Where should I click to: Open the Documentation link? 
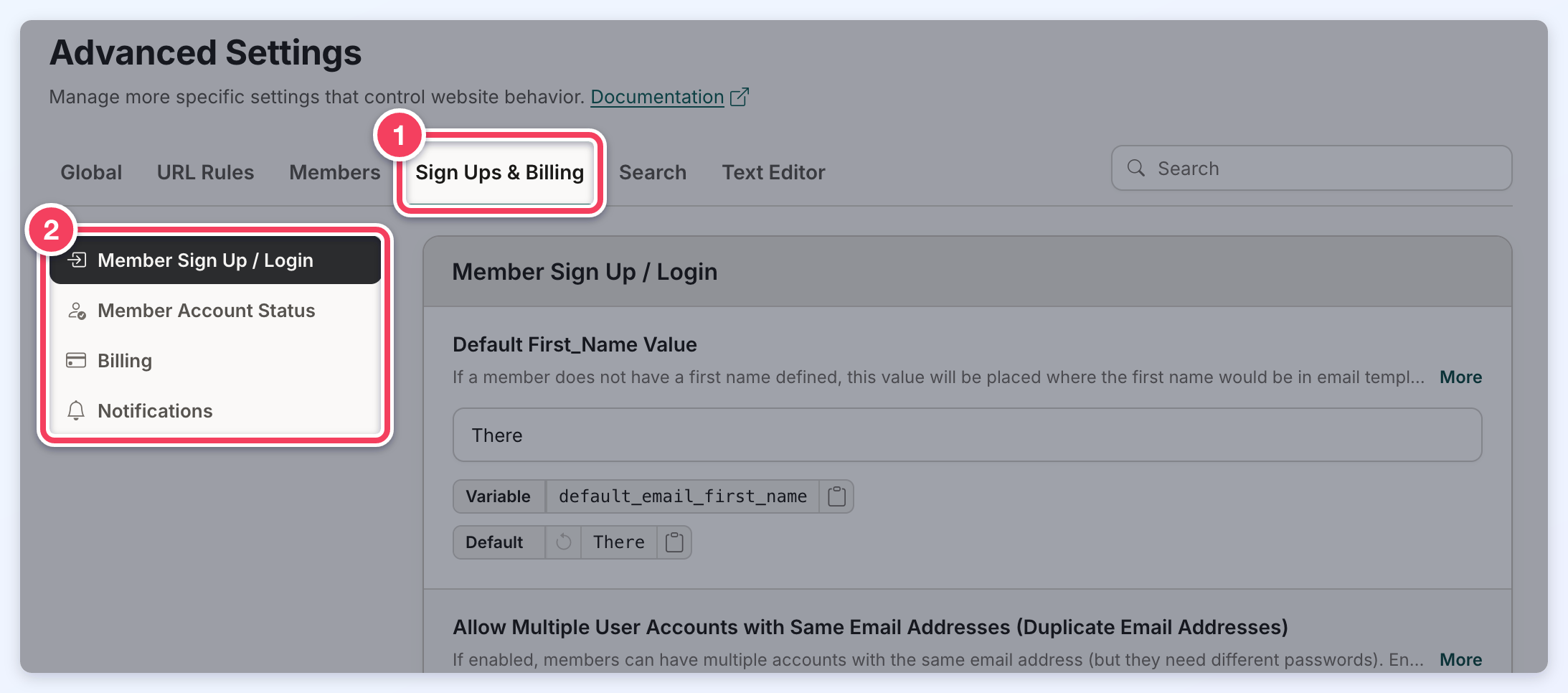coord(657,97)
